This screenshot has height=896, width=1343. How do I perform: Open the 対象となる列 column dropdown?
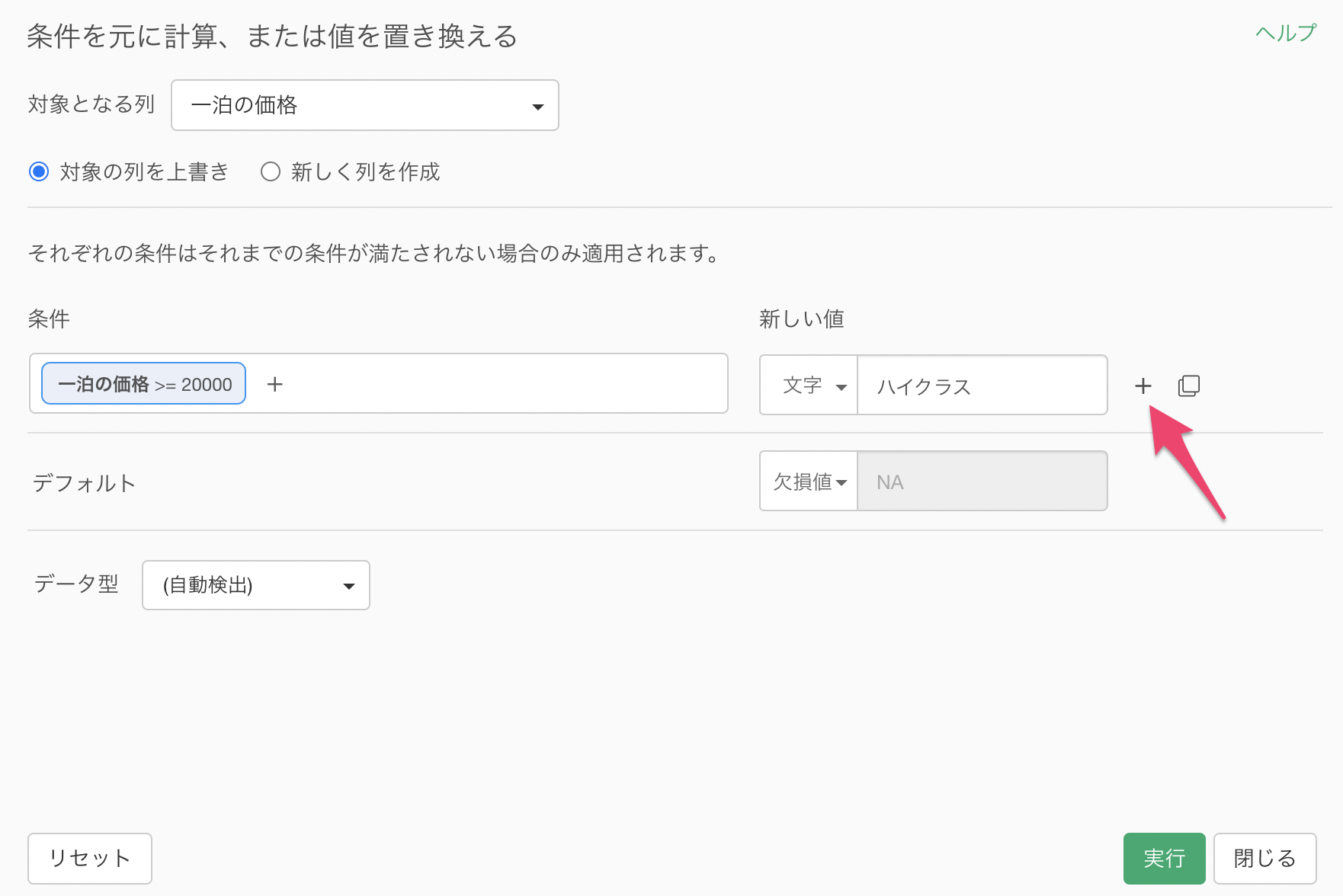click(x=365, y=105)
